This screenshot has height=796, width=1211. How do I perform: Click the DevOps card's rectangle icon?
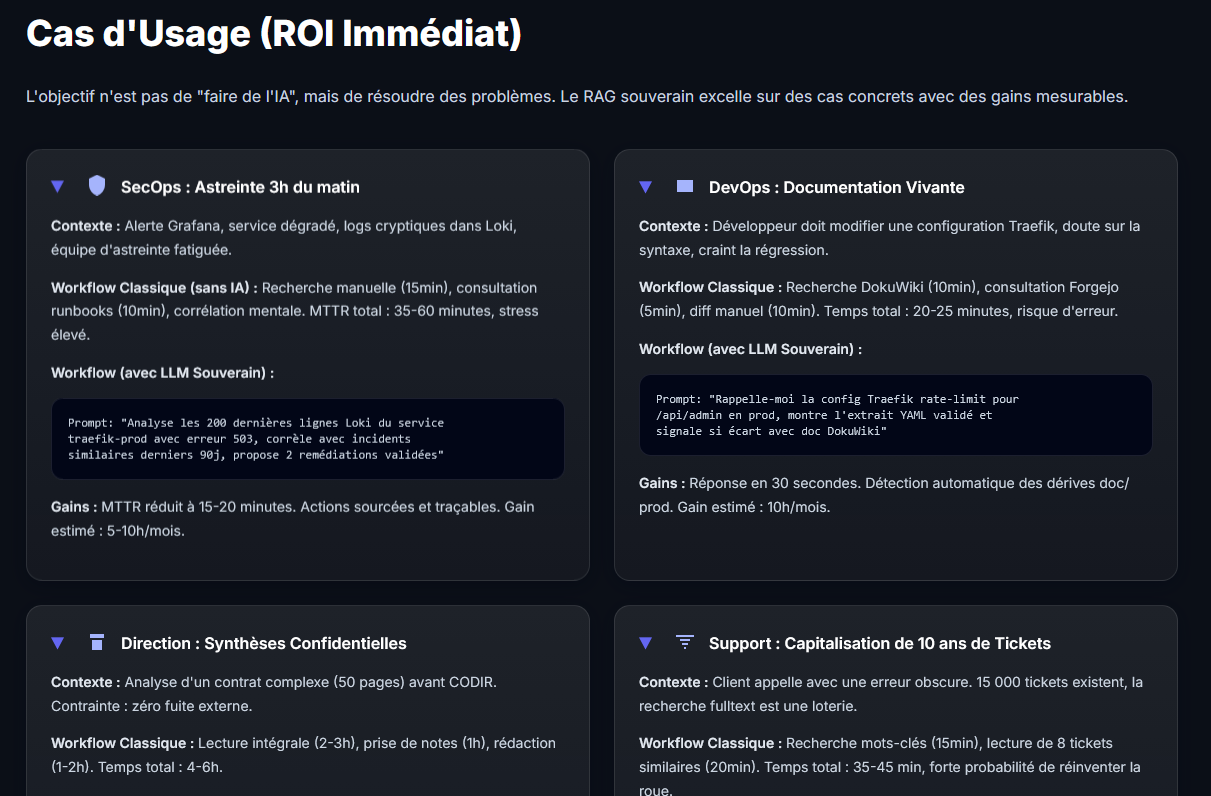click(685, 186)
